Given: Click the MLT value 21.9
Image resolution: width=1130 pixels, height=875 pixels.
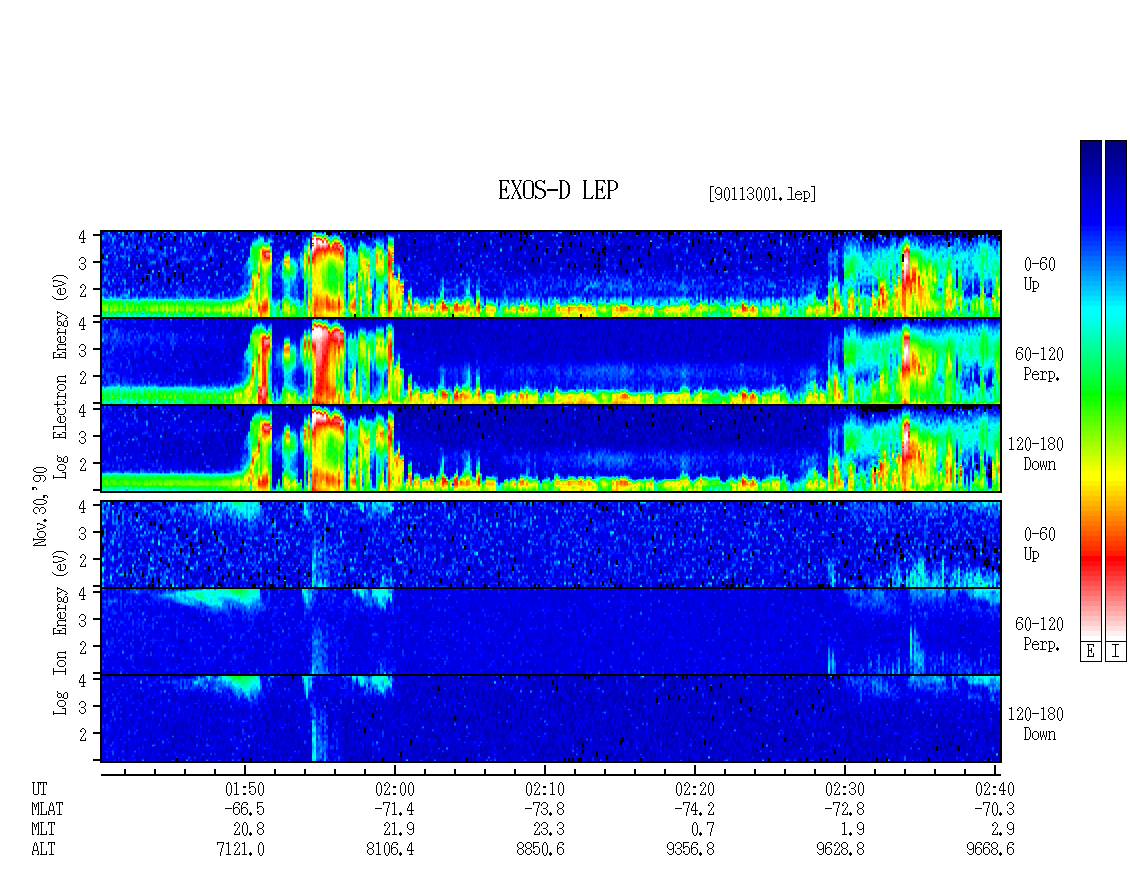Looking at the screenshot, I should pyautogui.click(x=399, y=830).
